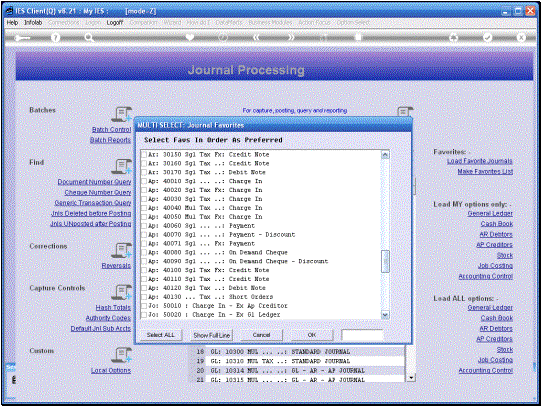Click the Cancel button in dialog
This screenshot has height=406, width=541.
point(261,335)
